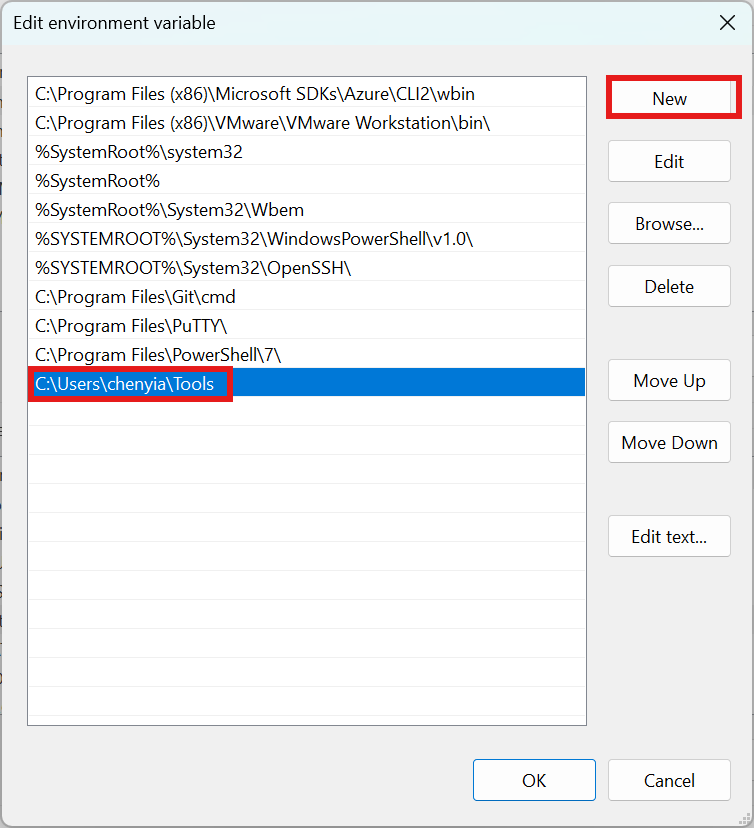Delete the selected path entry
The height and width of the screenshot is (828, 754).
click(x=669, y=286)
